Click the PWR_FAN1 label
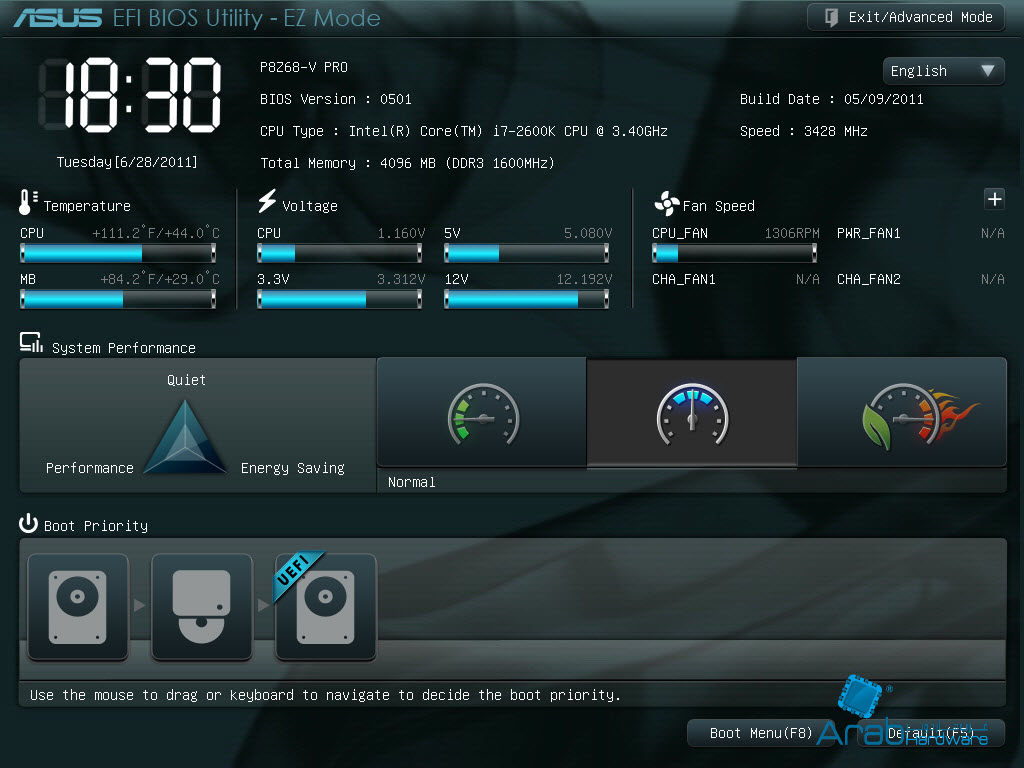The width and height of the screenshot is (1024, 768). tap(869, 233)
